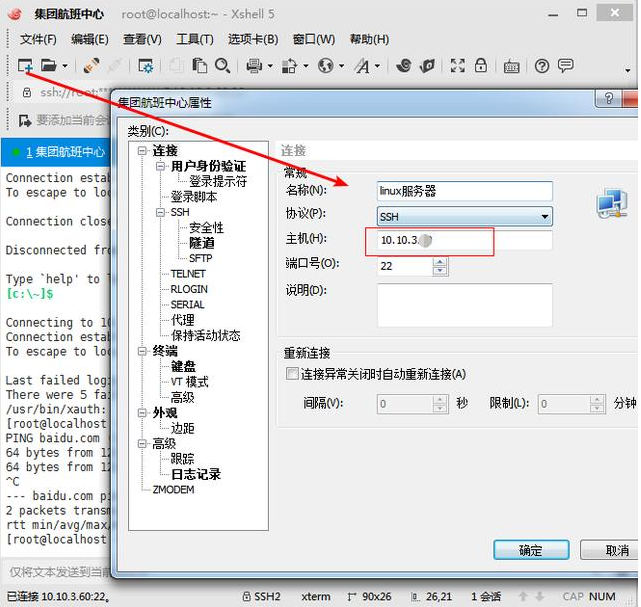Click the globe encoding toolbar icon
Viewport: 641px width, 607px height.
(325, 66)
